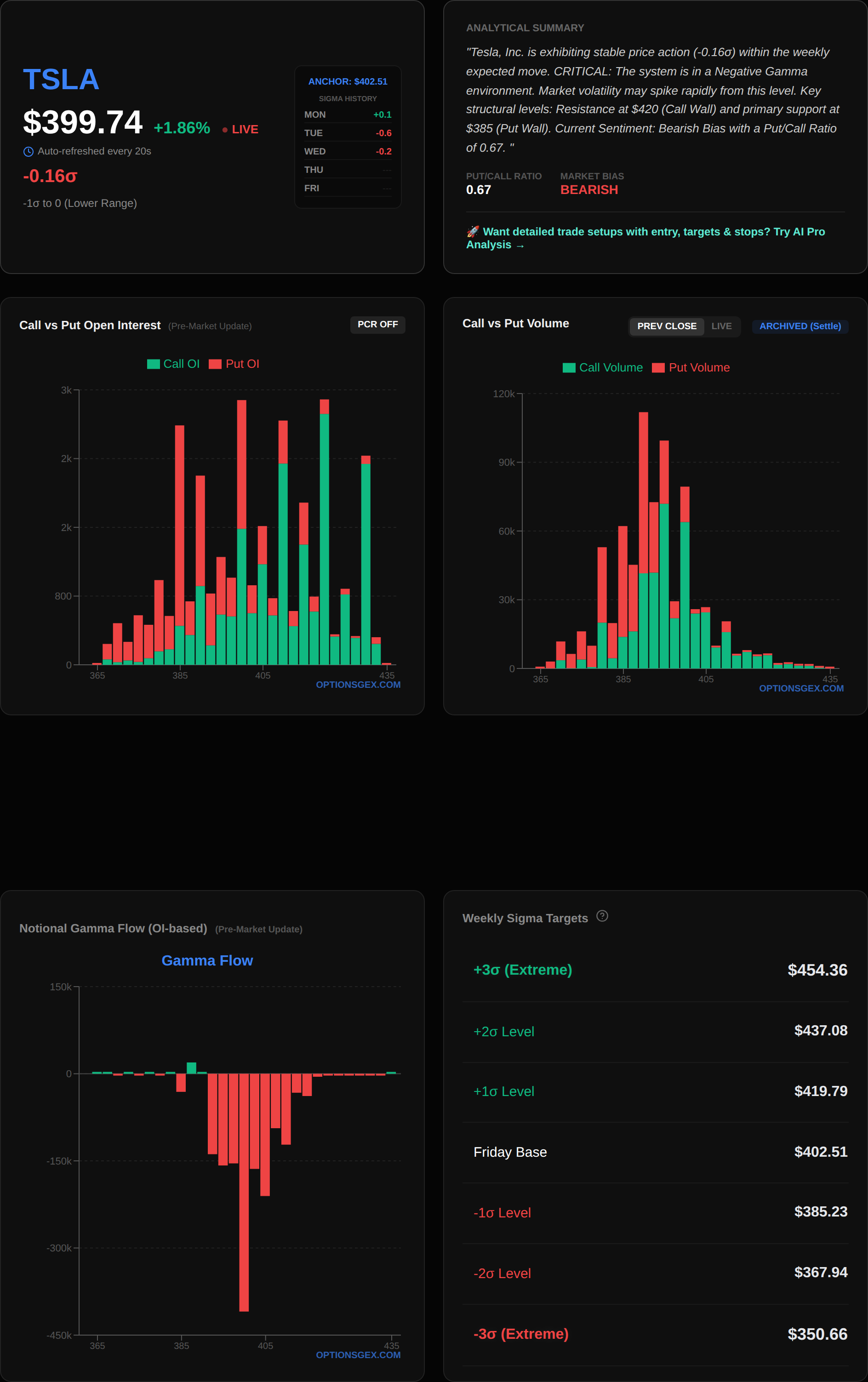The image size is (868, 1382).
Task: Select the +3σ (Extreme) target row
Action: pos(654,970)
